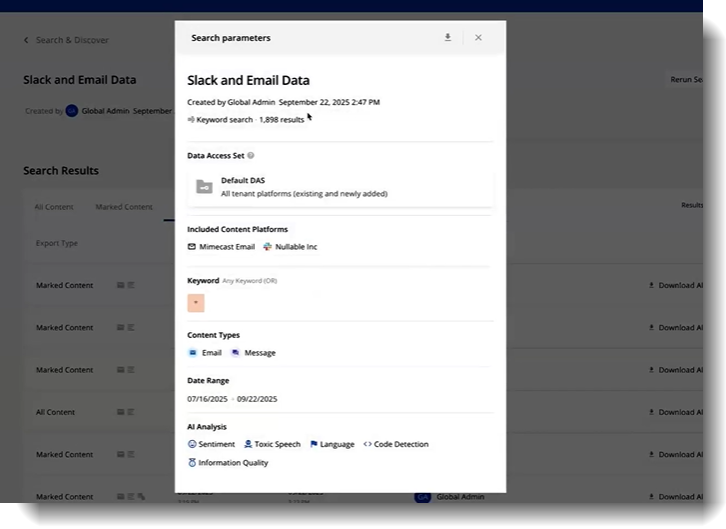Click the Toxic Speech icon
This screenshot has height=529, width=726.
(x=248, y=444)
